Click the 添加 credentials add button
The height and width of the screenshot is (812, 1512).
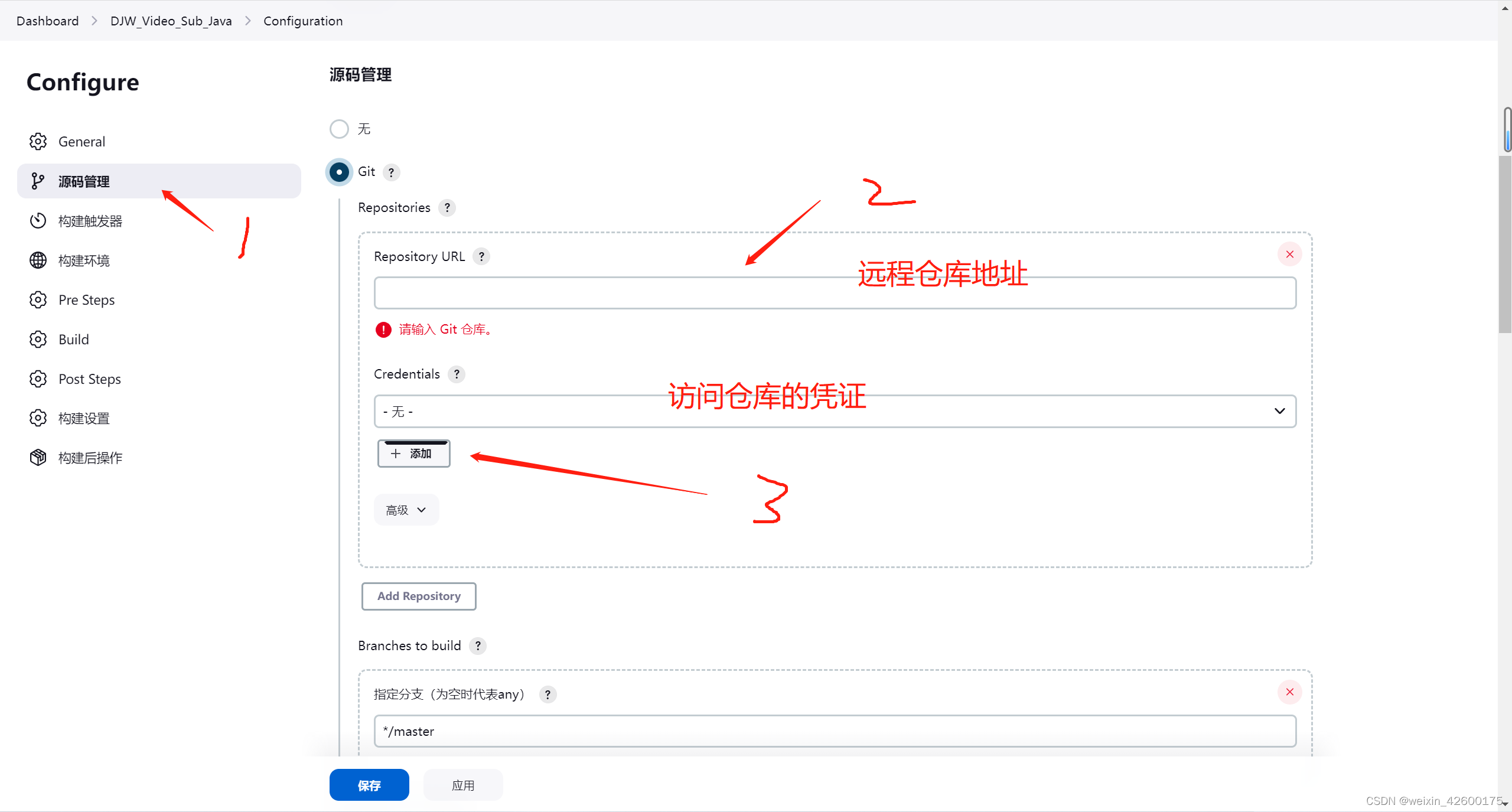click(x=413, y=454)
